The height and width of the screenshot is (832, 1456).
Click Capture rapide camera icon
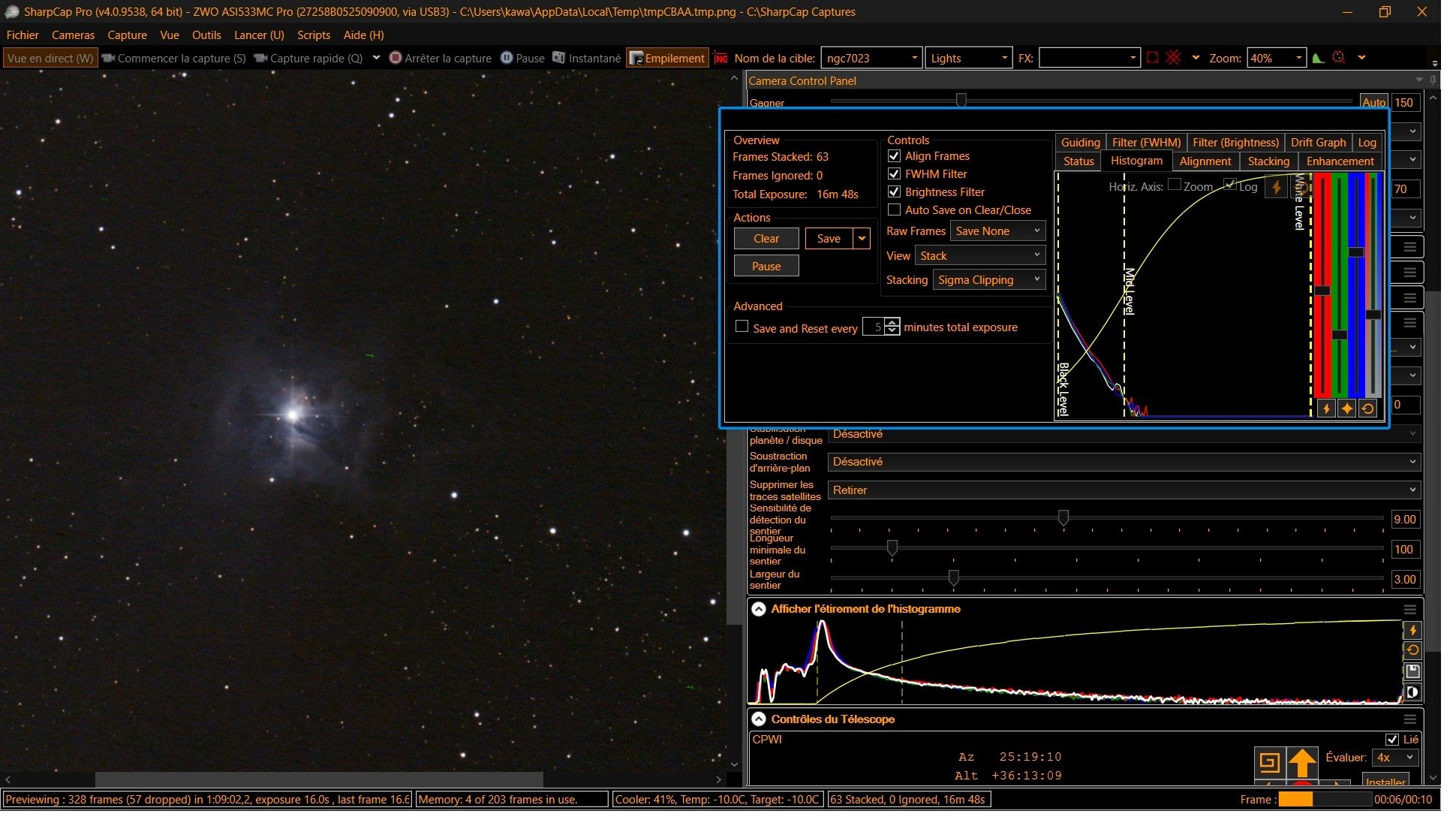(x=260, y=58)
